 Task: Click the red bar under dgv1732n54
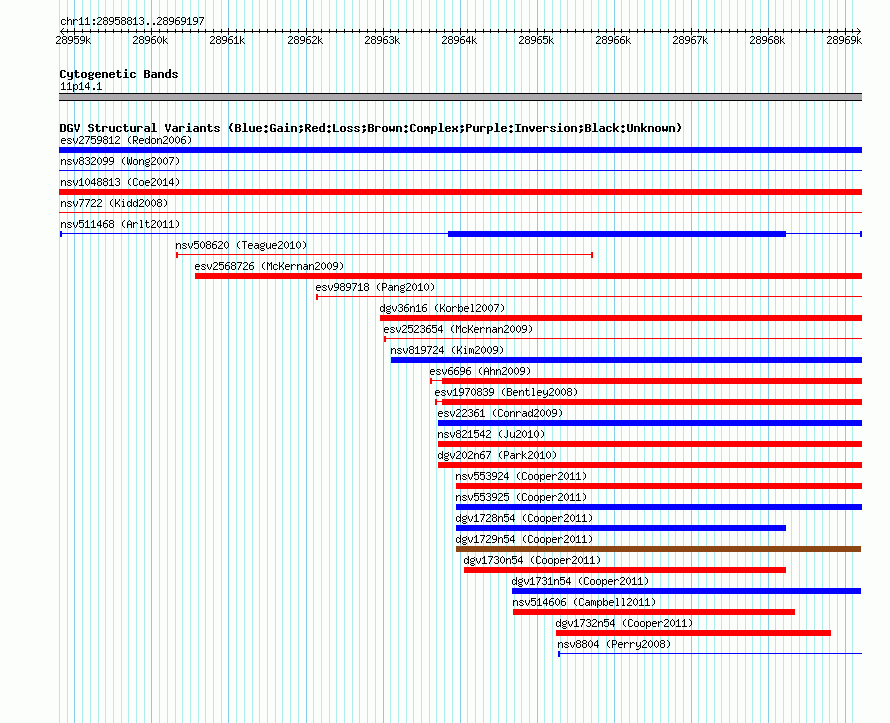(x=694, y=633)
